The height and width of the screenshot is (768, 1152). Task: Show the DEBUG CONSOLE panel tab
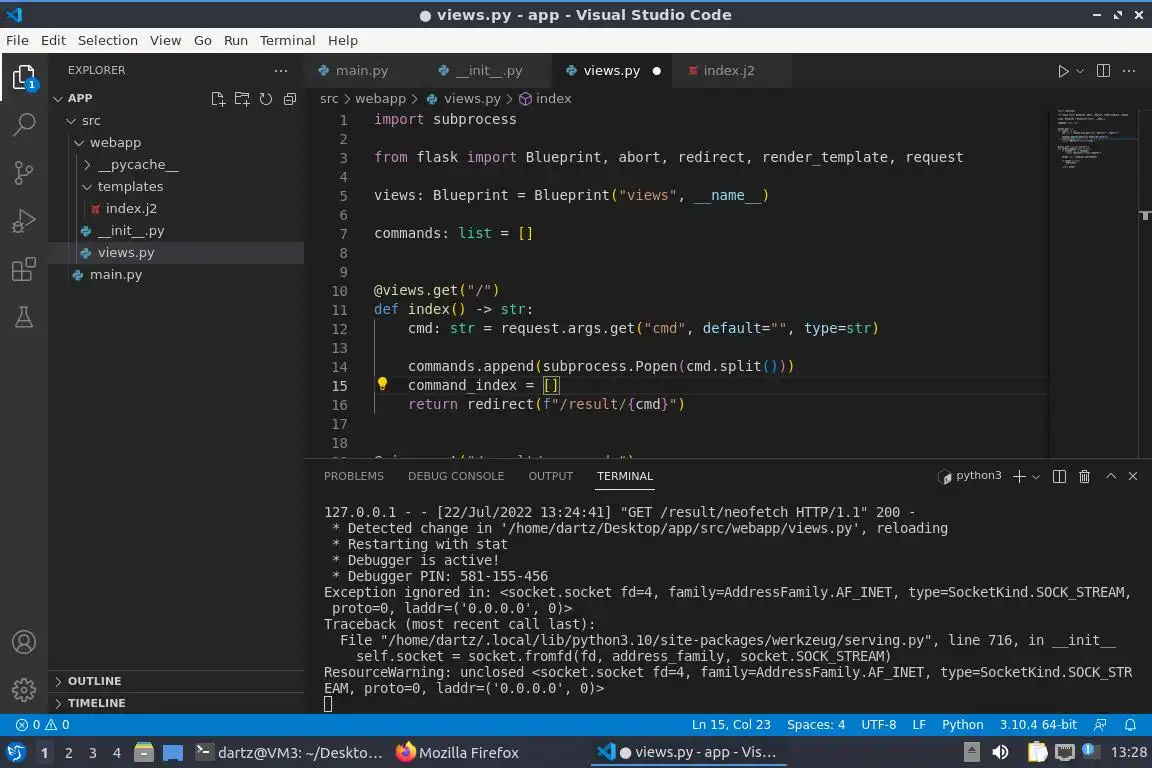[456, 476]
